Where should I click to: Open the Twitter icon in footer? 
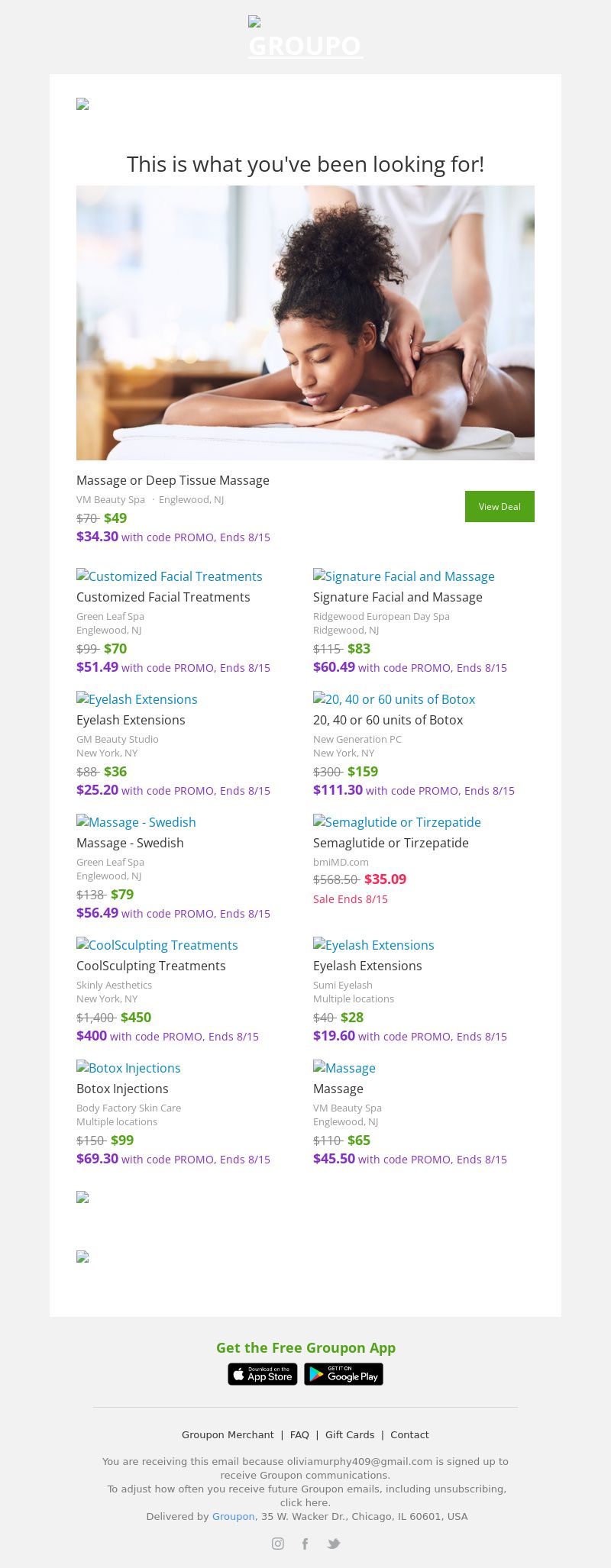(334, 1544)
